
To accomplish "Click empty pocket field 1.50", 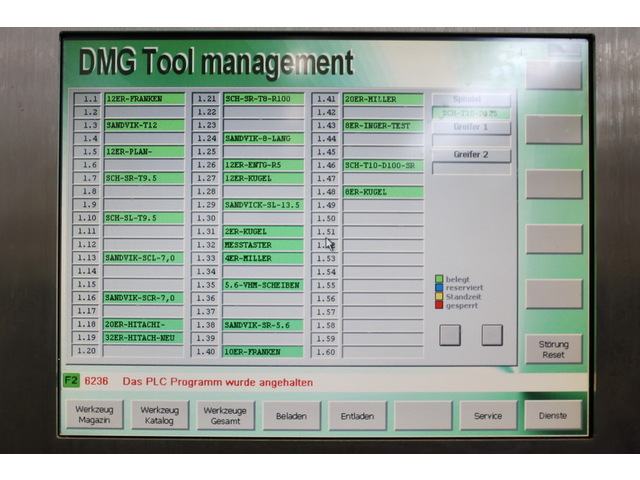I will (383, 218).
